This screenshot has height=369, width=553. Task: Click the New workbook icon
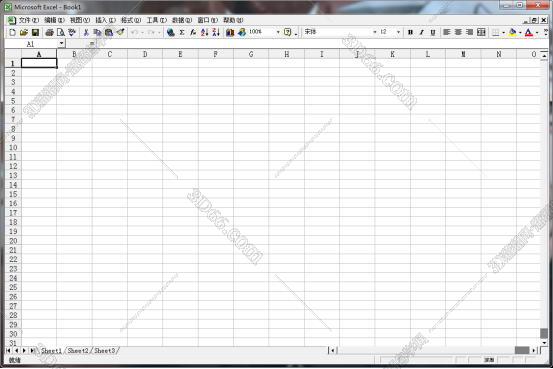click(12, 32)
